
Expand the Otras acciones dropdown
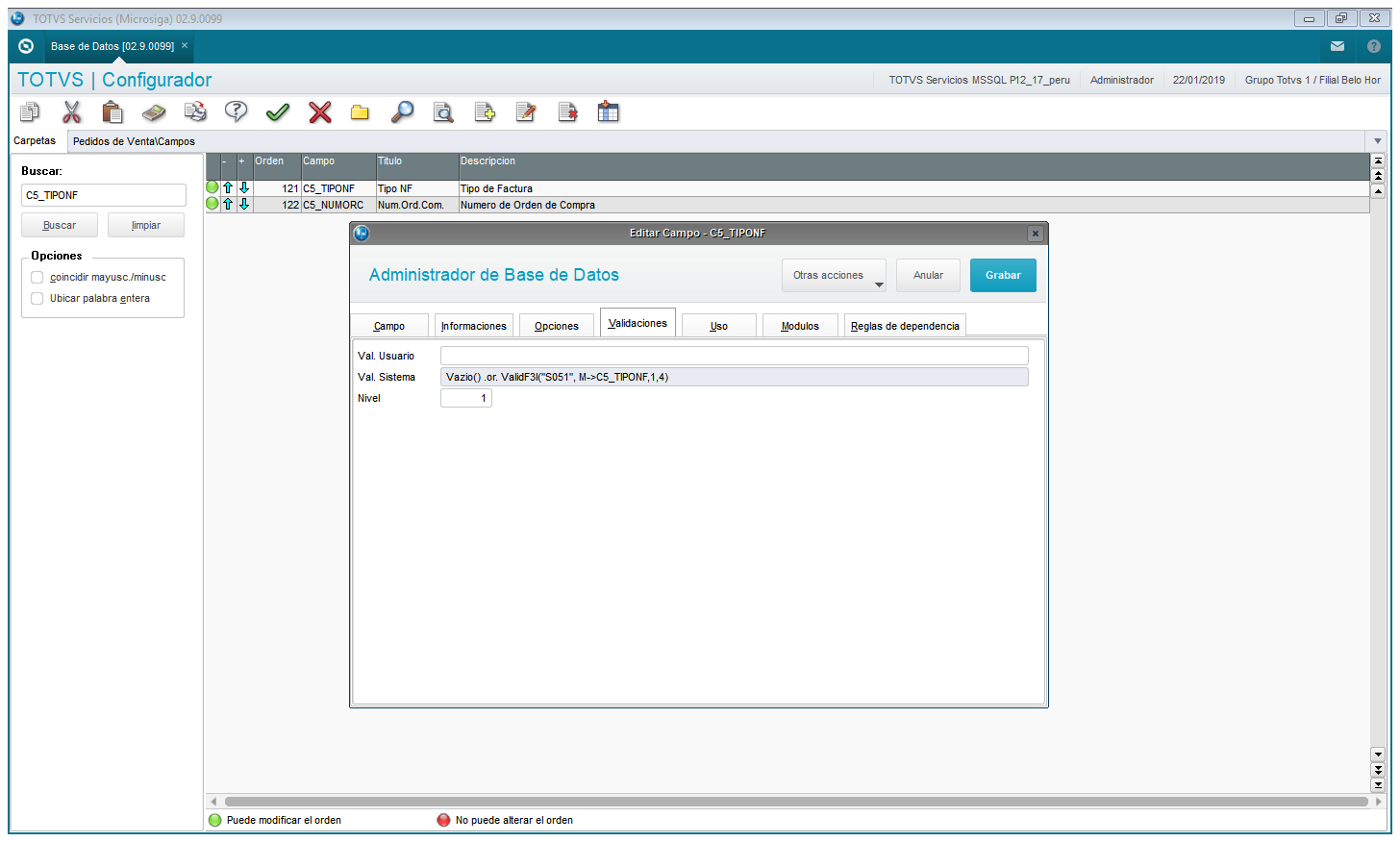coord(834,275)
